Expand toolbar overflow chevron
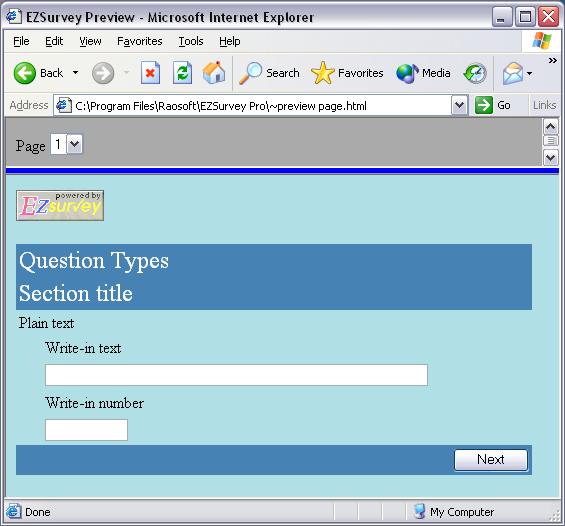Image resolution: width=565 pixels, height=526 pixels. (552, 61)
